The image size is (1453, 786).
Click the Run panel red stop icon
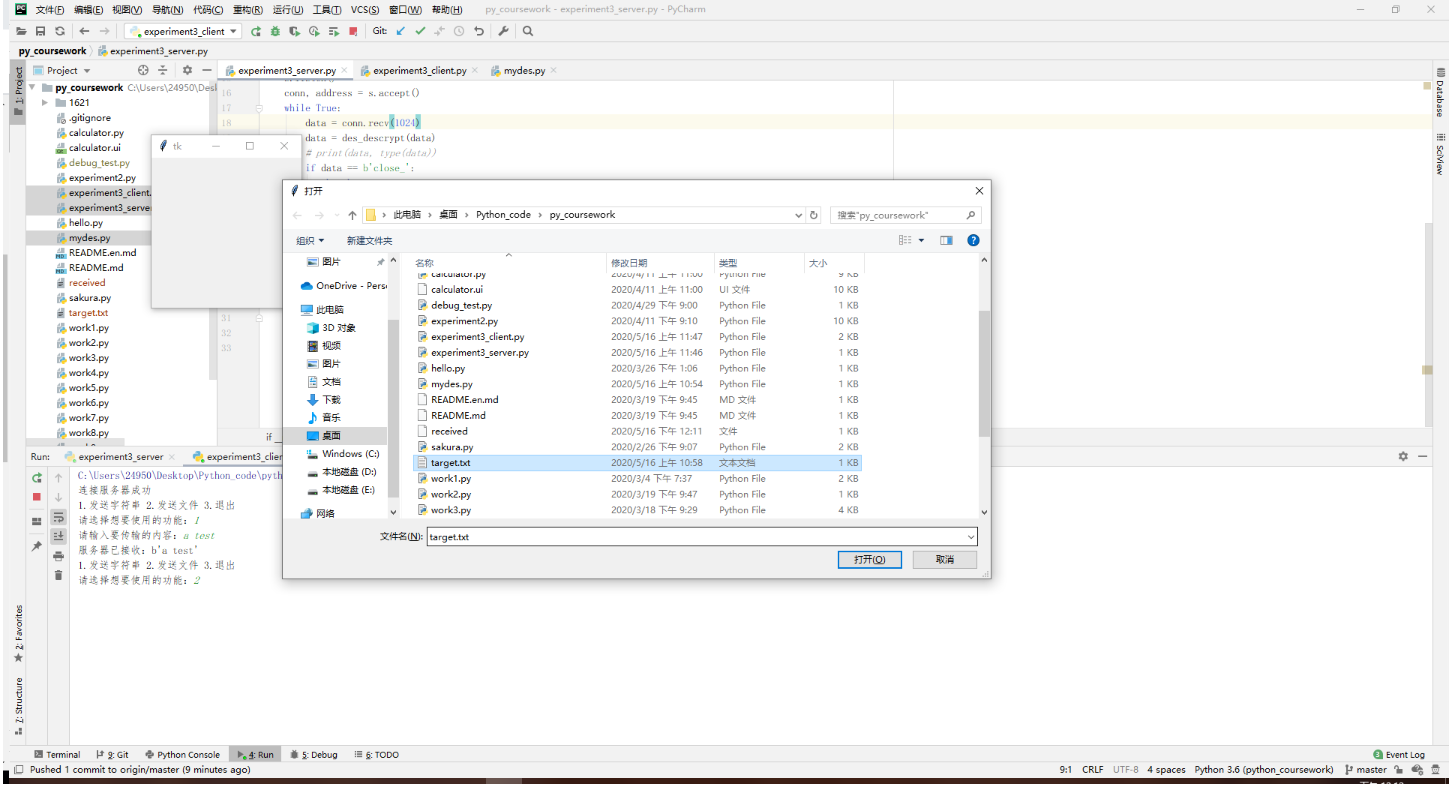tap(37, 497)
